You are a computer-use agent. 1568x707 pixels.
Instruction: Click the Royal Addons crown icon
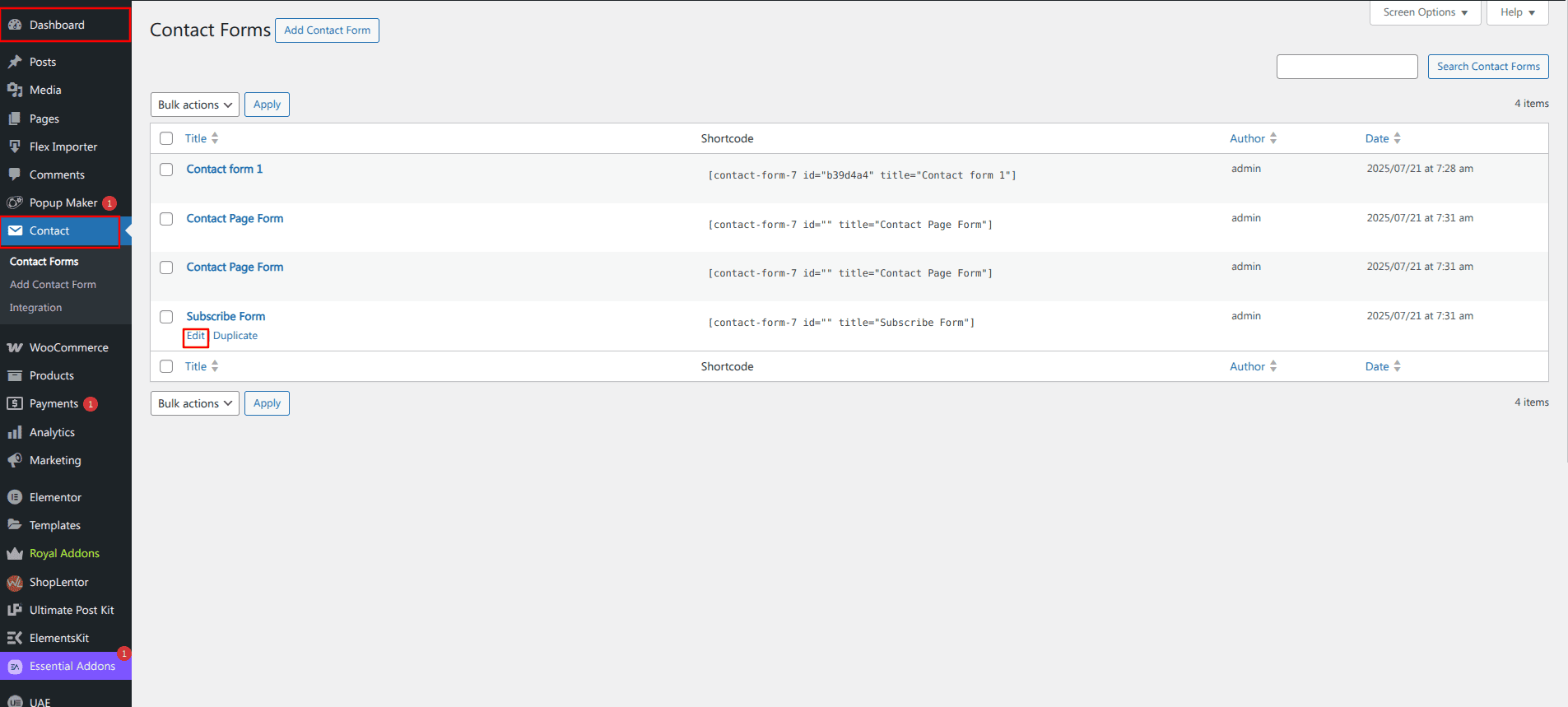click(x=15, y=553)
